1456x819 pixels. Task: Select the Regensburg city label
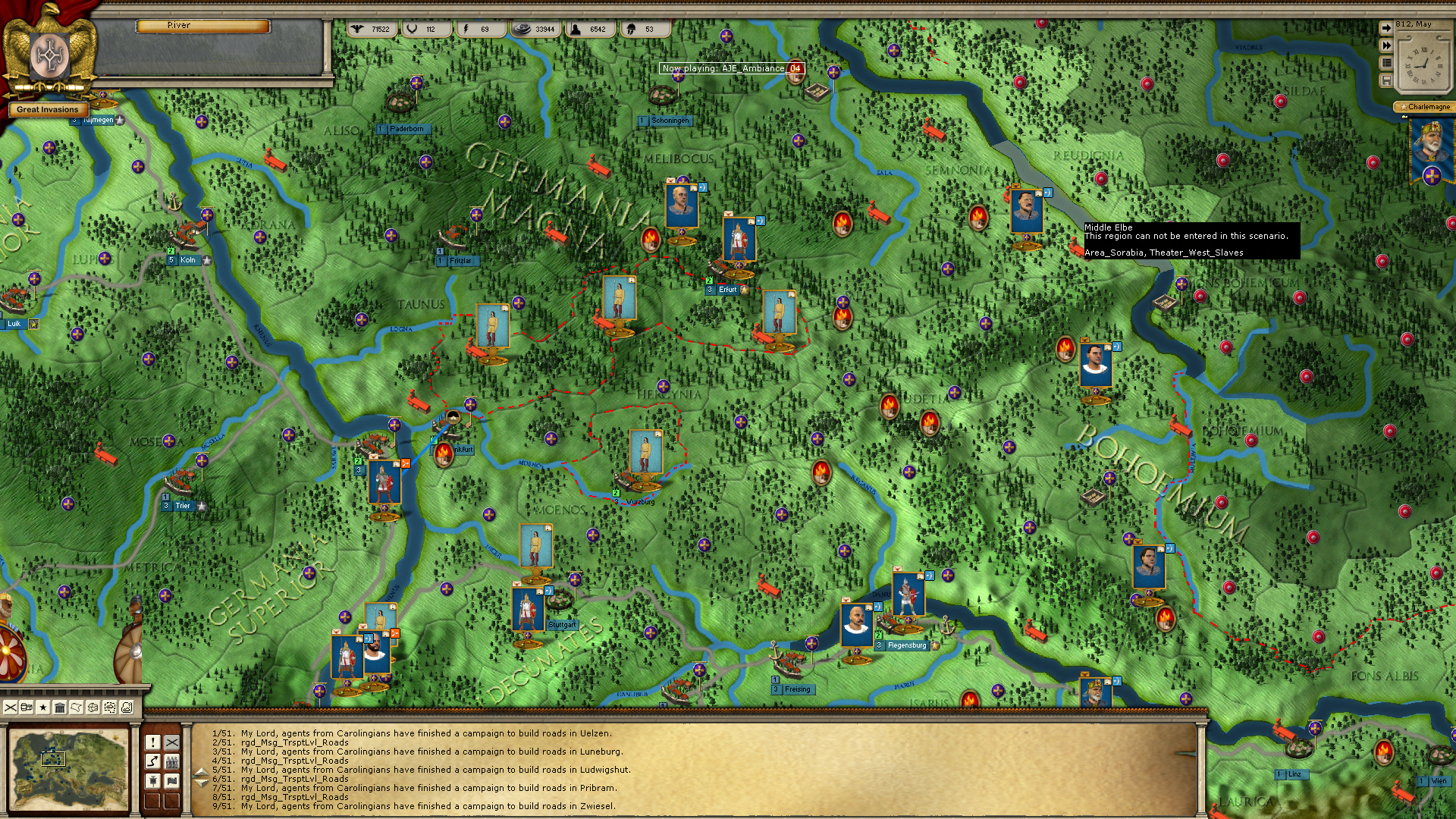pyautogui.click(x=907, y=645)
